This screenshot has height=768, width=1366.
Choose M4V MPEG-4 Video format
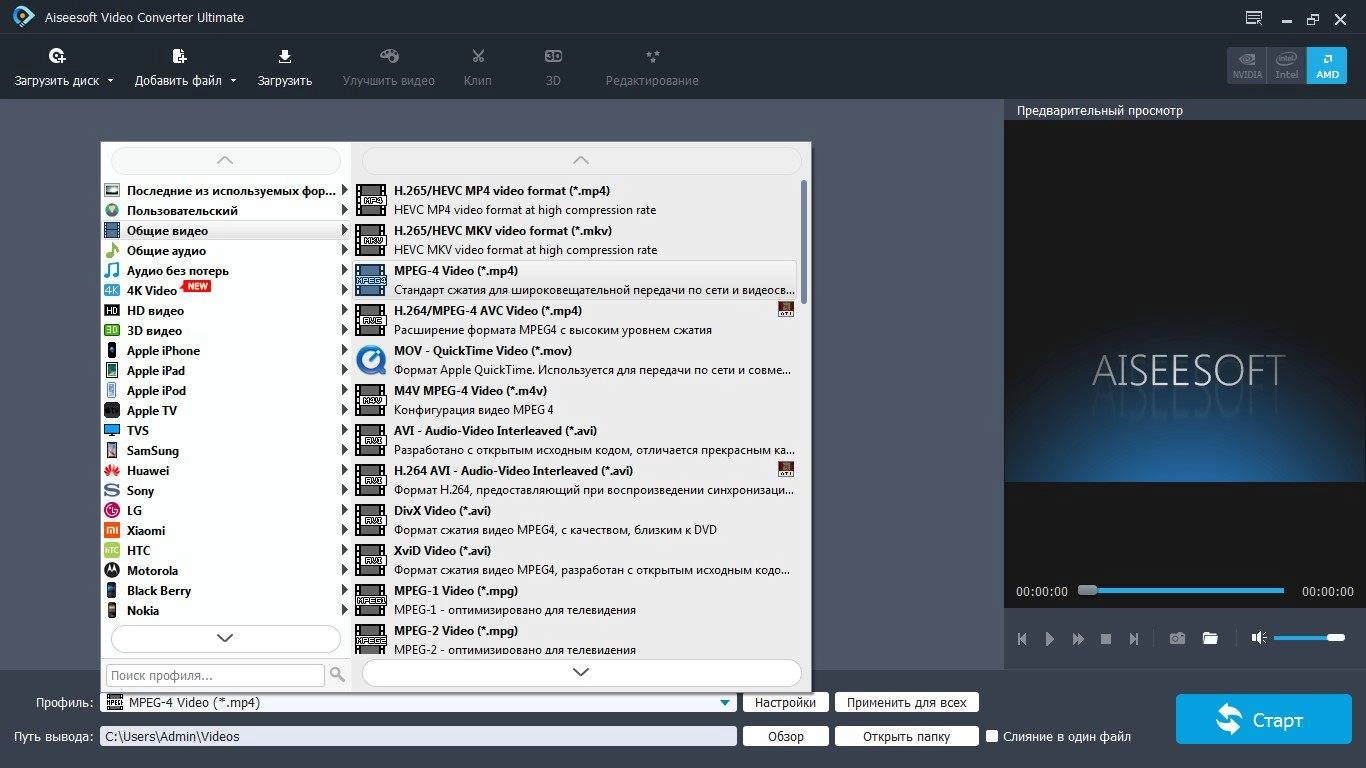[576, 400]
